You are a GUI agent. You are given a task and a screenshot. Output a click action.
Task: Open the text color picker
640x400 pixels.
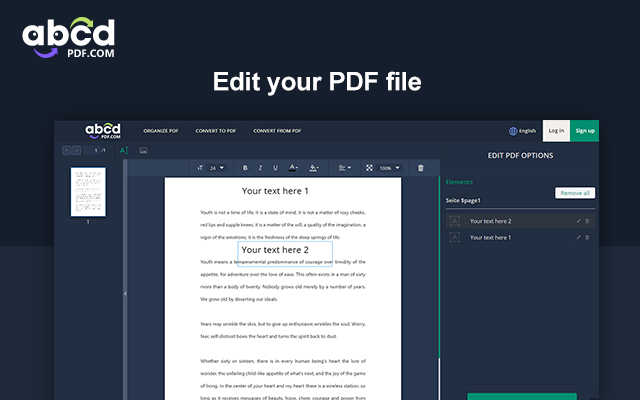[x=293, y=168]
